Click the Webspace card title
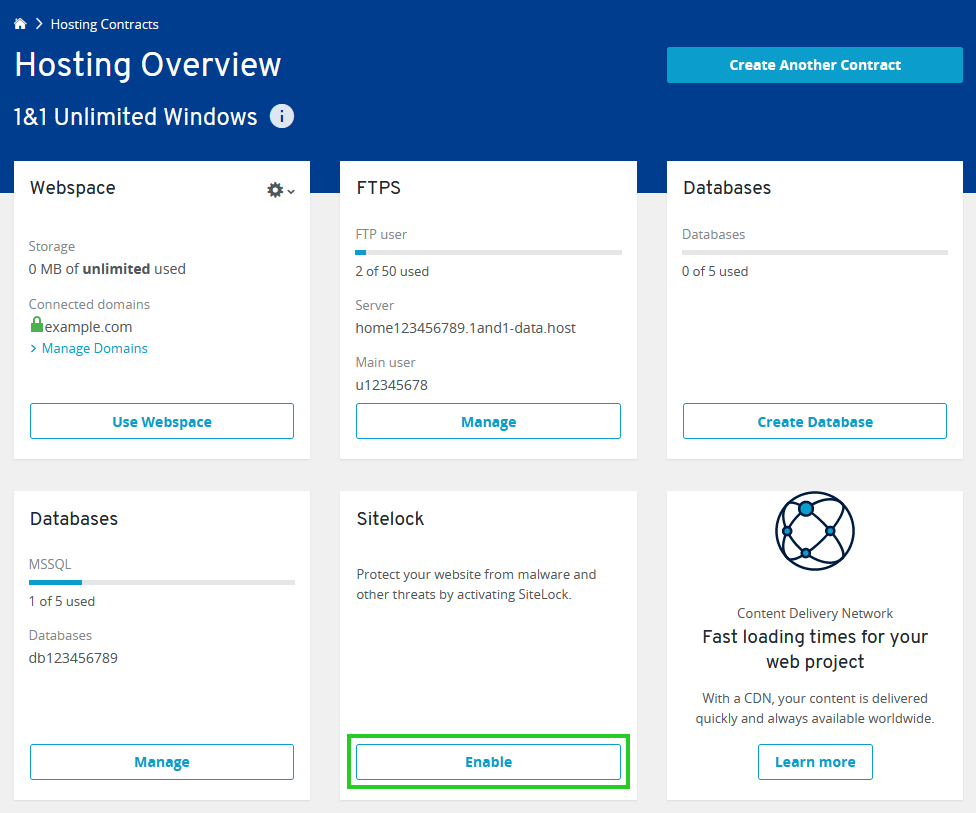 pos(73,188)
